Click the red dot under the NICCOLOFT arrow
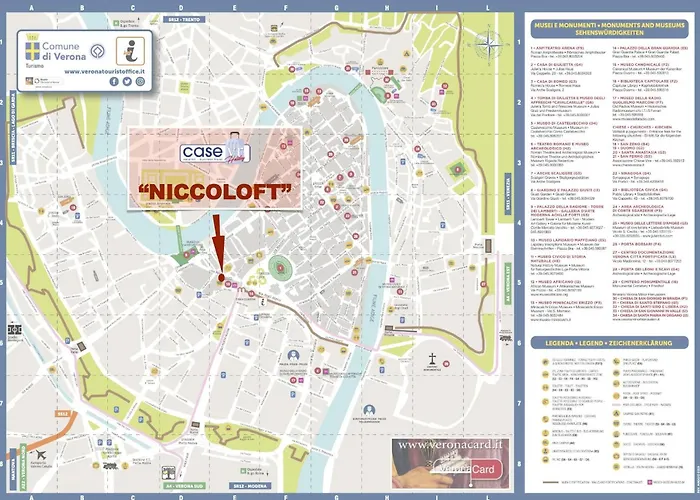Screen dimensions: 700x500 pyautogui.click(x=221, y=278)
